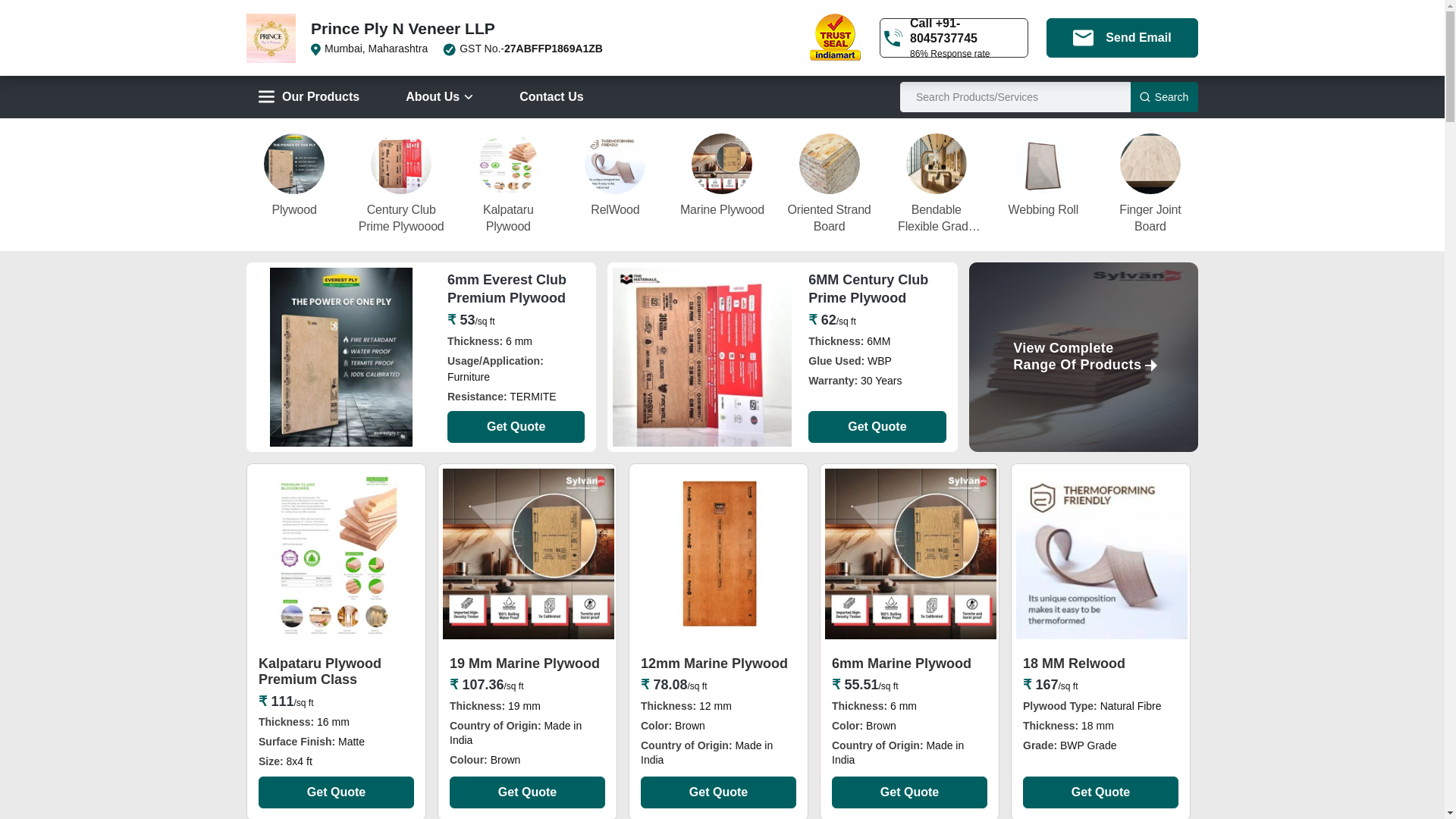Image resolution: width=1456 pixels, height=819 pixels.
Task: Focus the Search Products/Services field
Action: (1015, 97)
